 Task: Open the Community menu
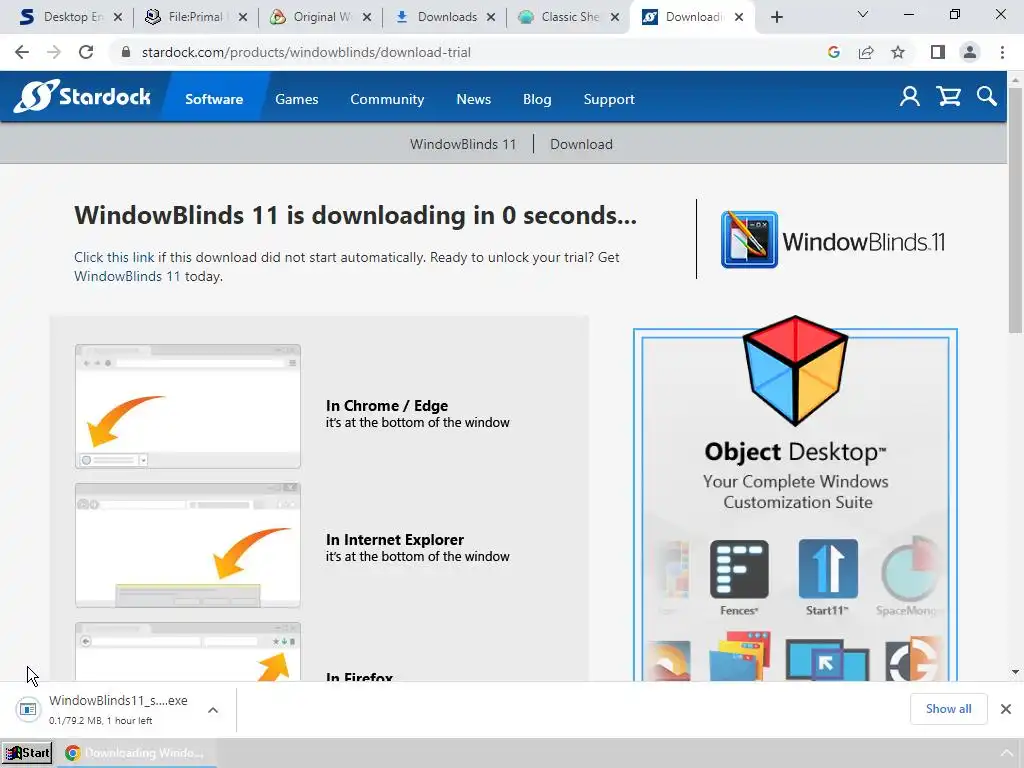point(387,99)
